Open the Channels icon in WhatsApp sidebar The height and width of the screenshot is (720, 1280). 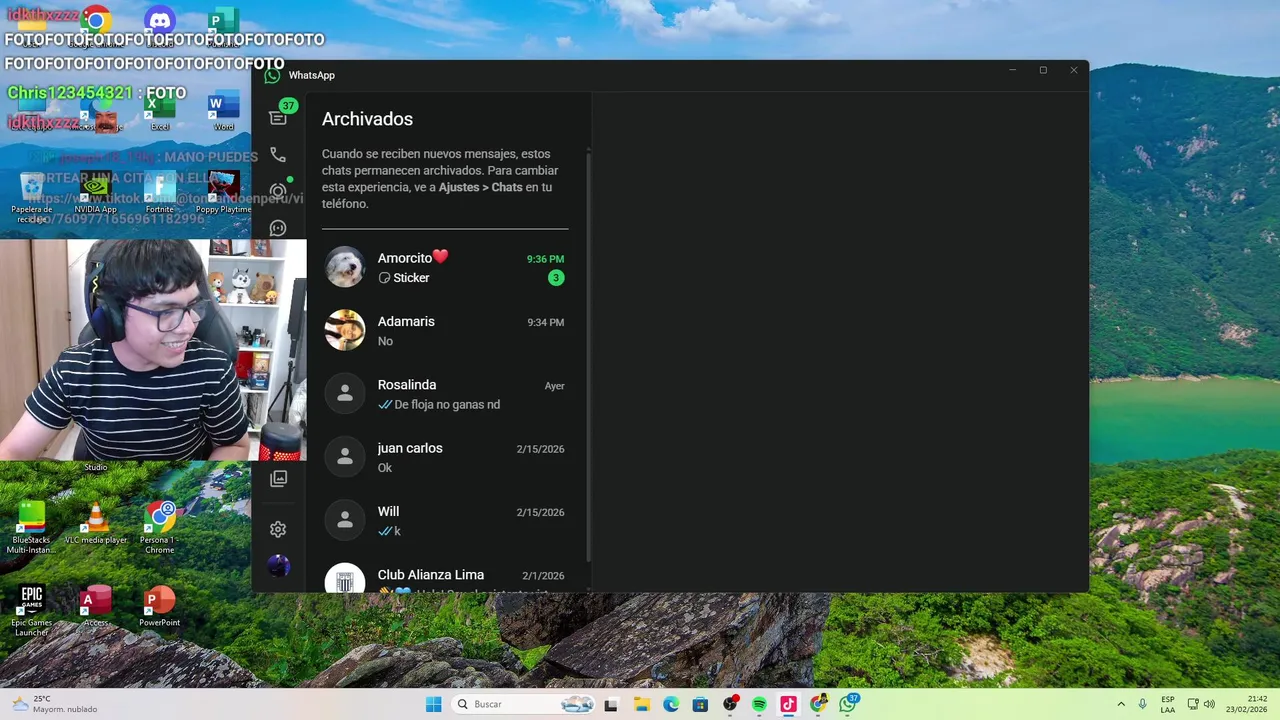tap(278, 228)
